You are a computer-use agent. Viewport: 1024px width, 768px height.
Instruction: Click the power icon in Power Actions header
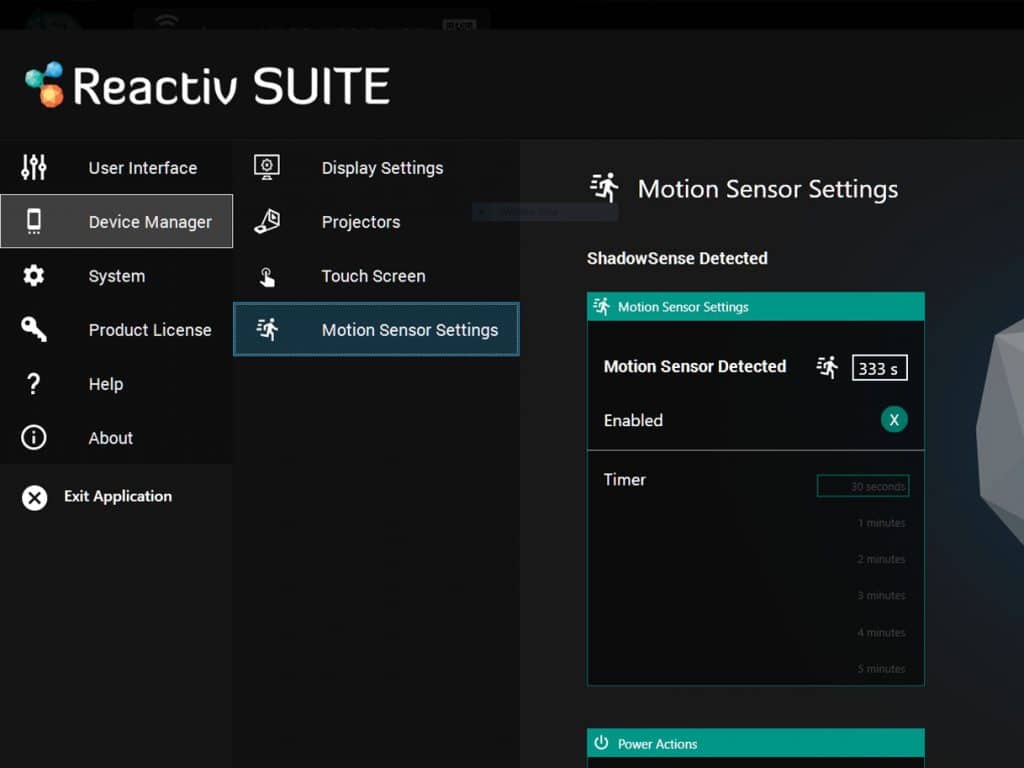(601, 743)
